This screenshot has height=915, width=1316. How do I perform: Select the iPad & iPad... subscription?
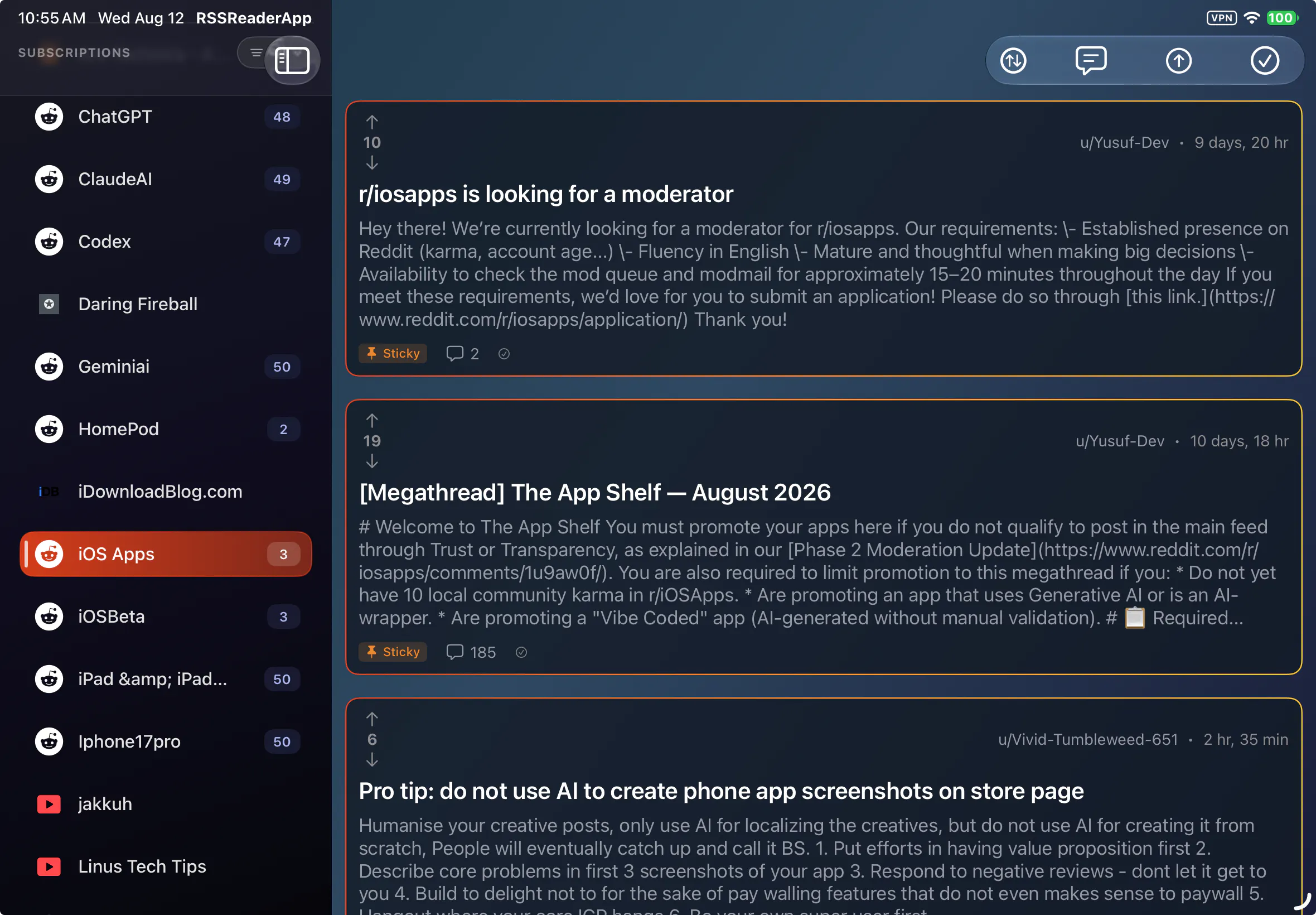(x=166, y=679)
